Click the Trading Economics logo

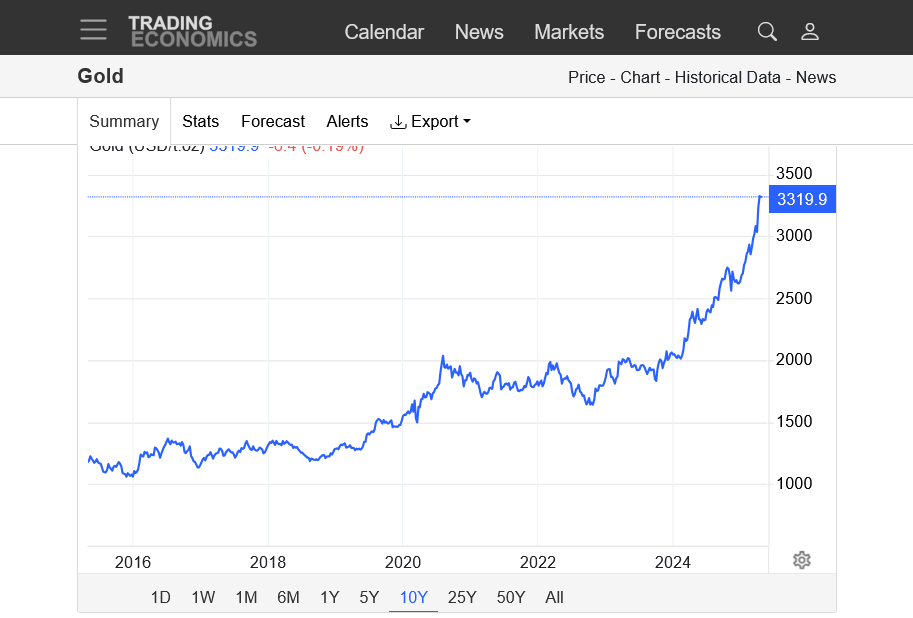pos(192,31)
